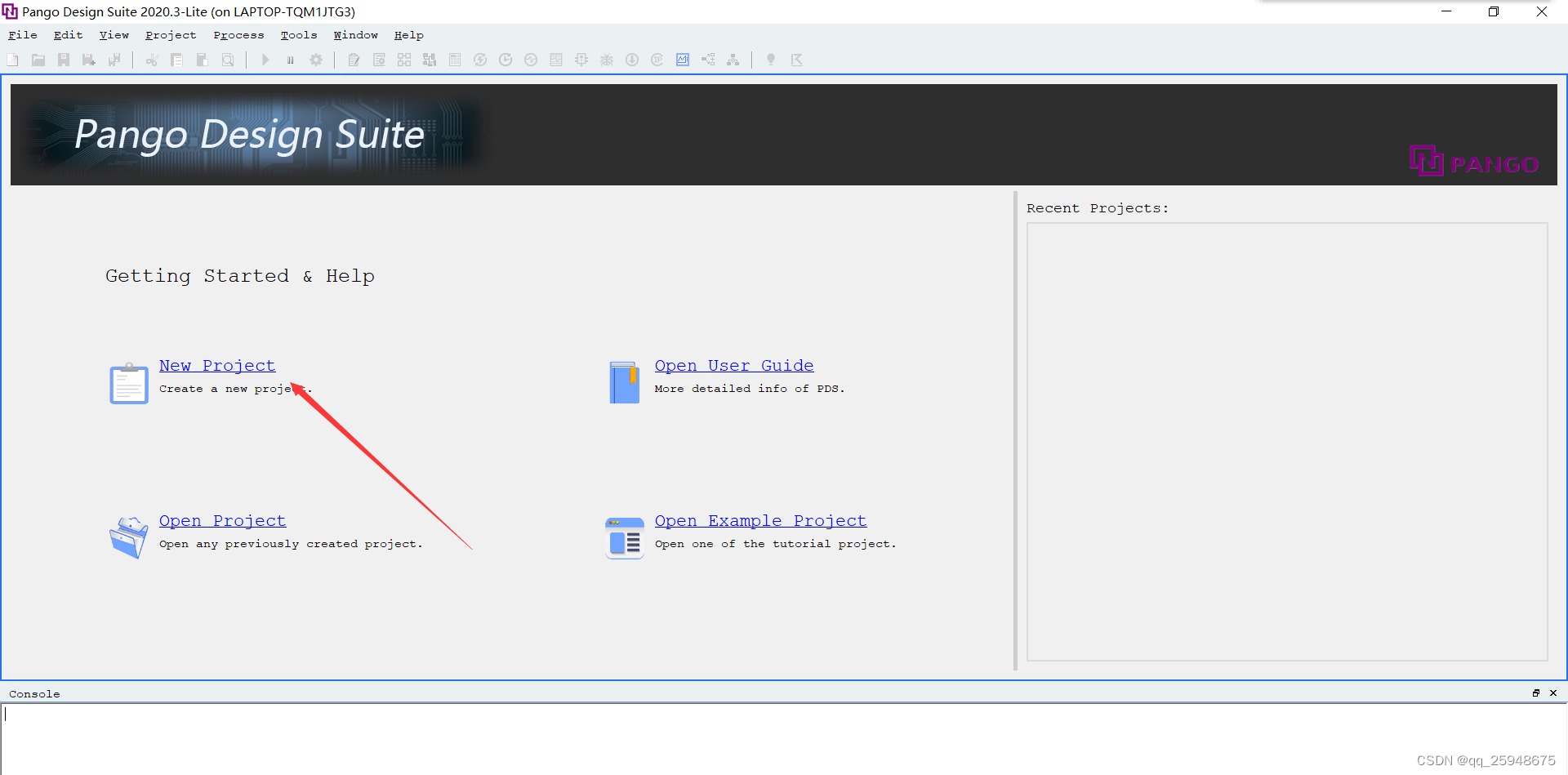Click the copy pages toolbar icon
This screenshot has width=1568, height=775.
click(176, 60)
